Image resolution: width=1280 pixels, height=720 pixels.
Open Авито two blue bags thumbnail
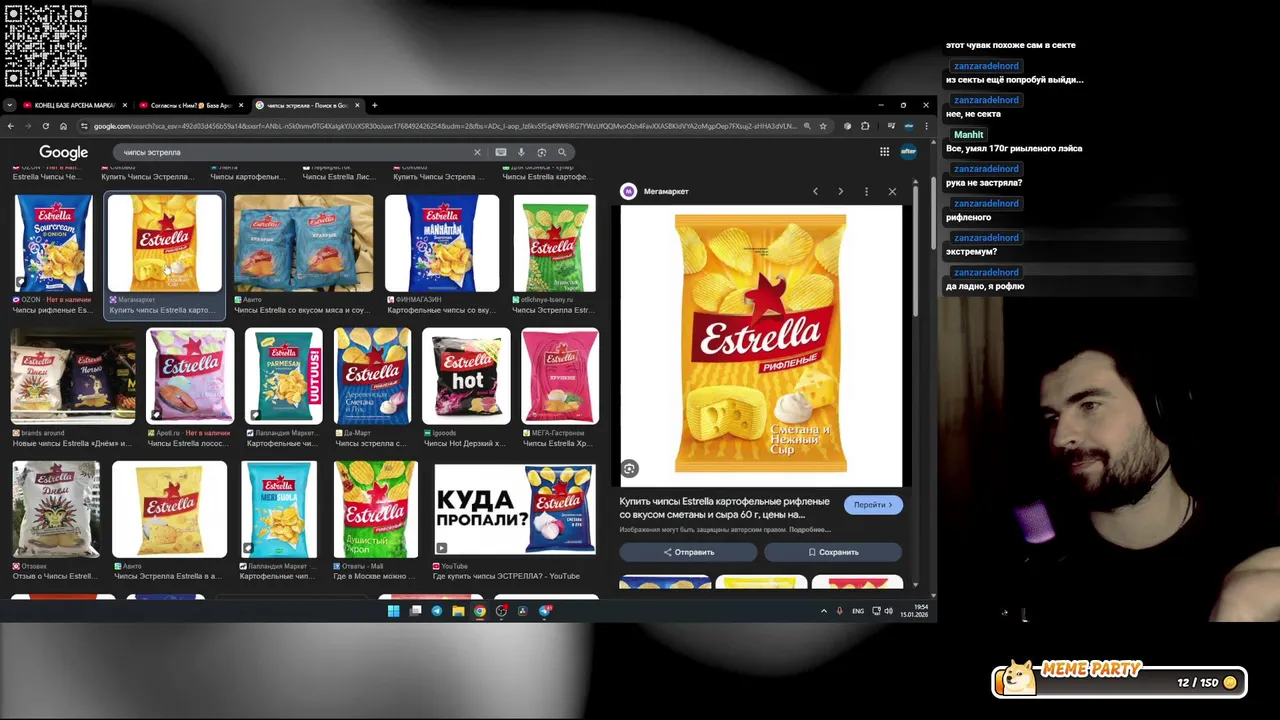tap(303, 243)
